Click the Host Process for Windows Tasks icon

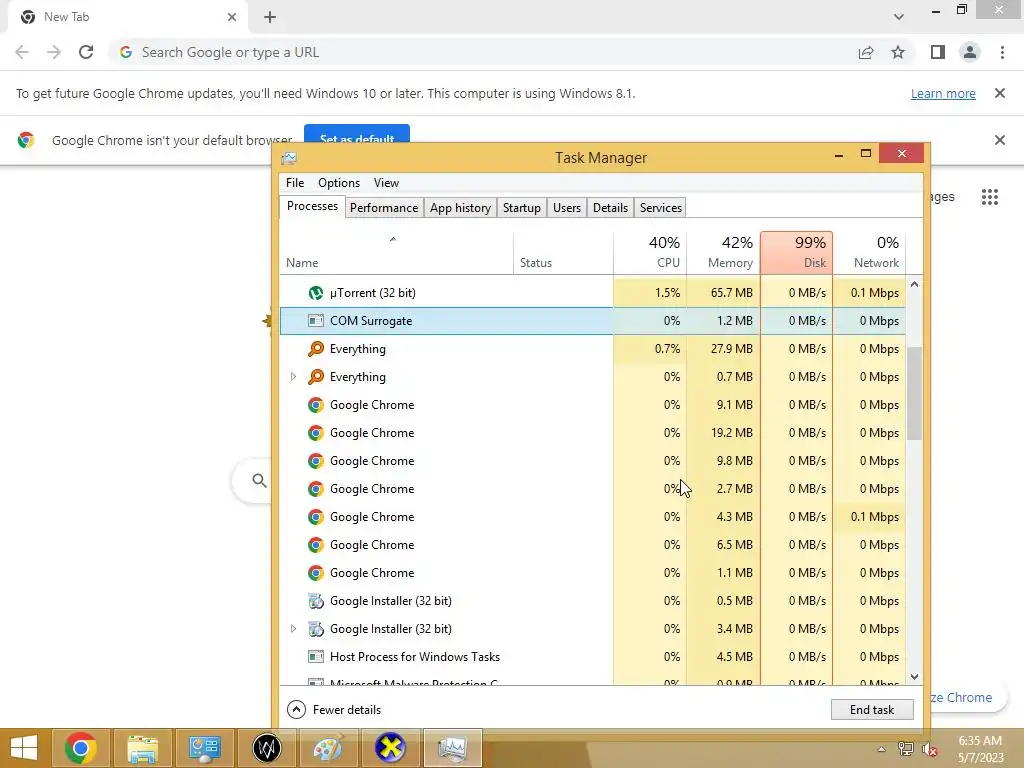coord(316,657)
